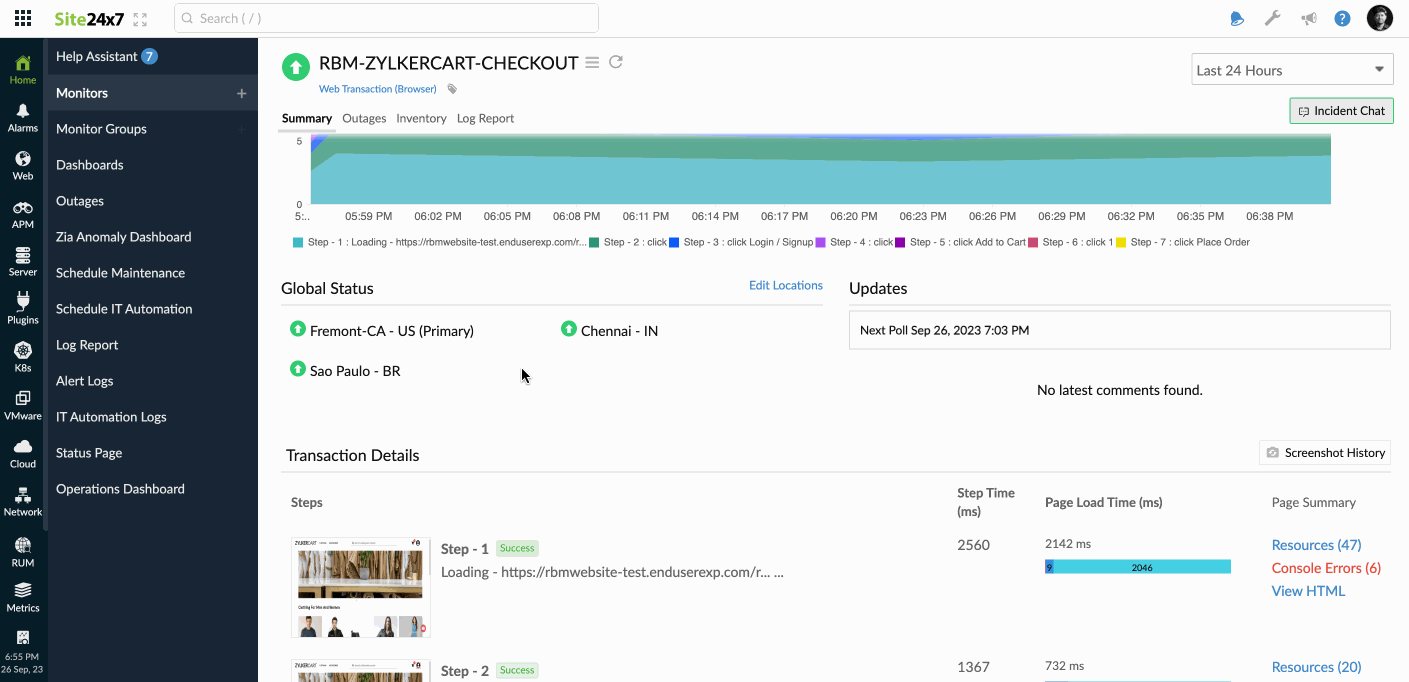The height and width of the screenshot is (682, 1409).
Task: Click the refresh icon beside monitor name
Action: (616, 62)
